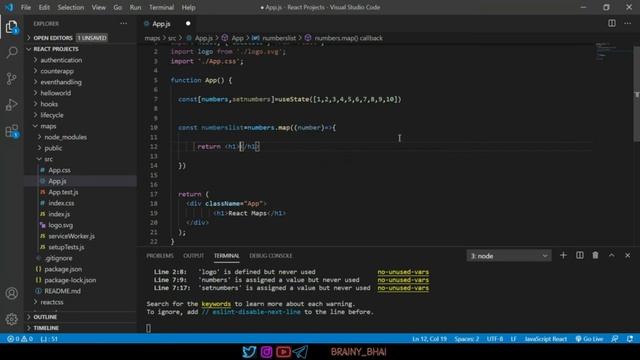Open the Help menu

click(188, 7)
